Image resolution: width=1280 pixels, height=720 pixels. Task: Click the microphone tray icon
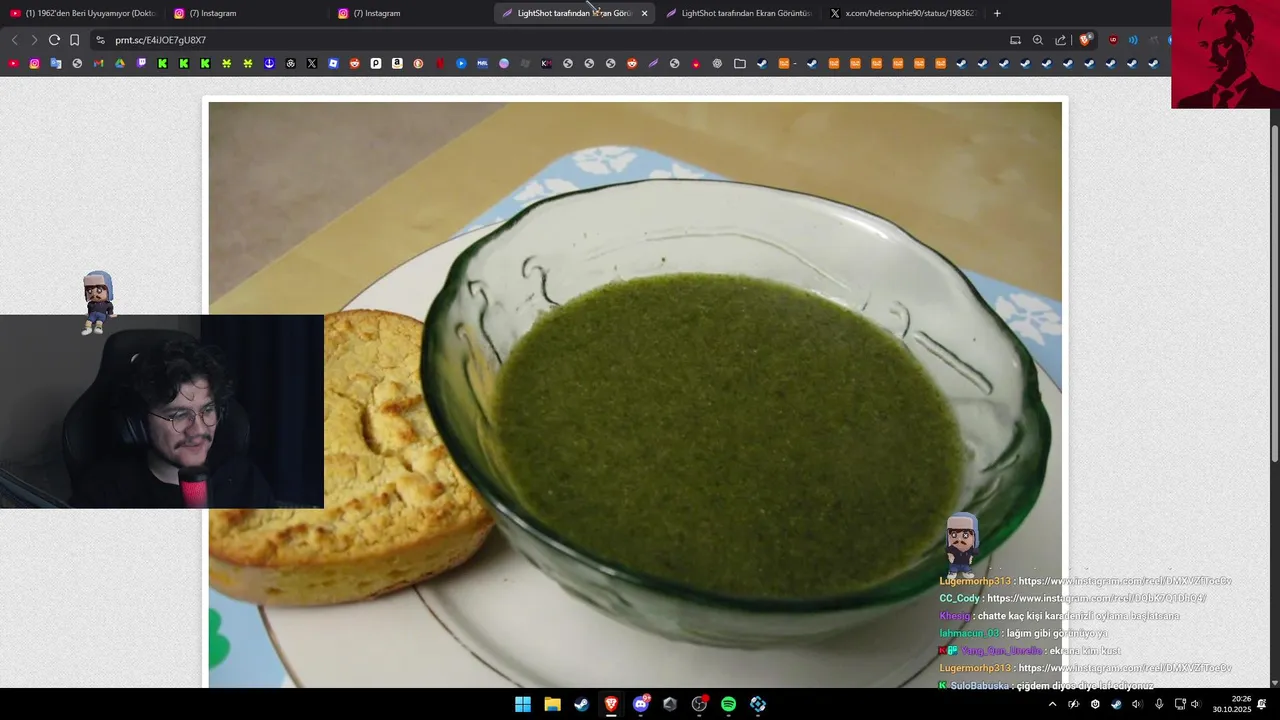click(x=1159, y=704)
